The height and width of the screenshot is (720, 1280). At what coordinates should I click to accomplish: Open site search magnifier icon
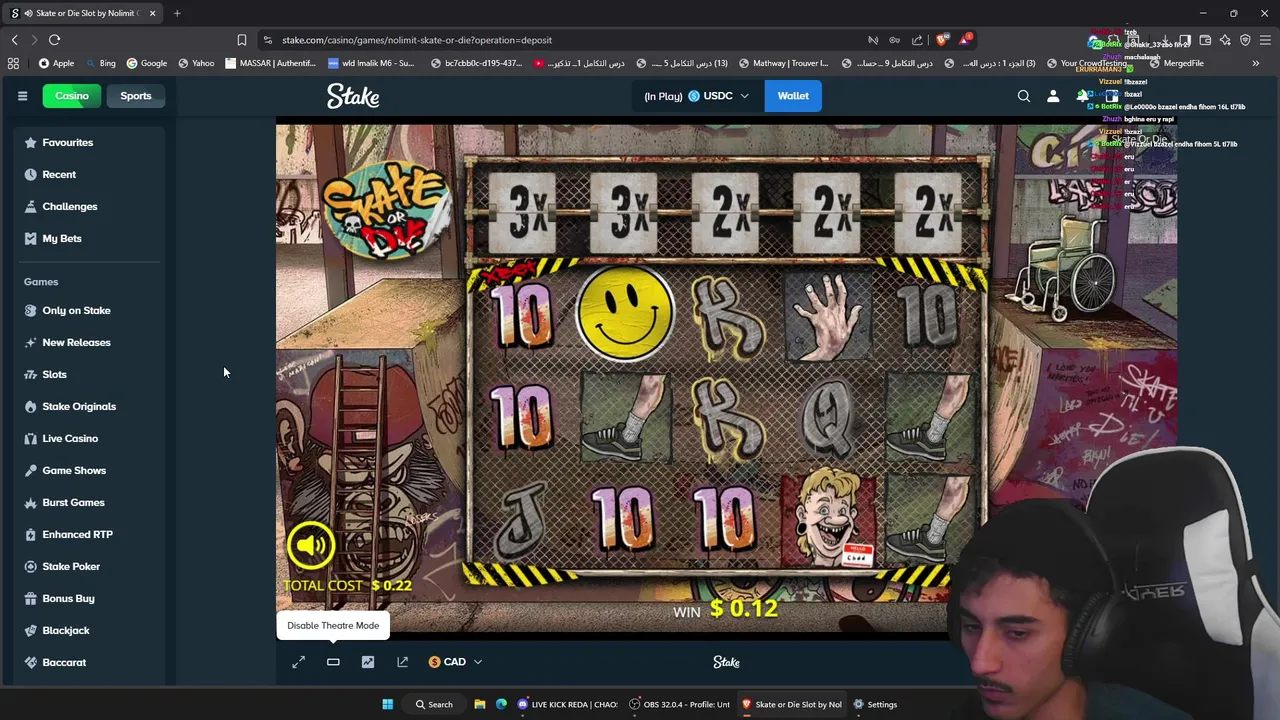click(1023, 96)
